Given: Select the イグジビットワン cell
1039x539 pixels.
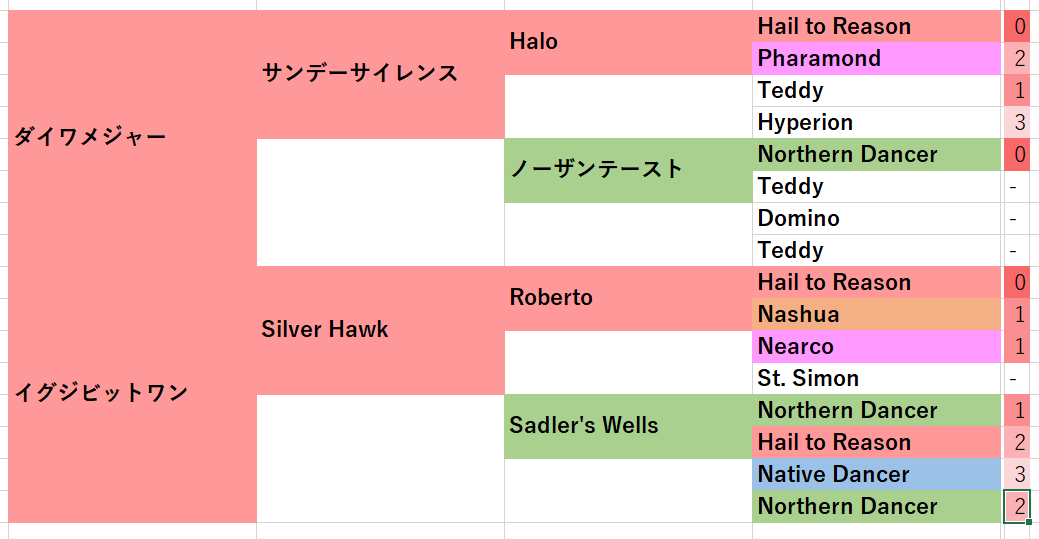Looking at the screenshot, I should (133, 394).
